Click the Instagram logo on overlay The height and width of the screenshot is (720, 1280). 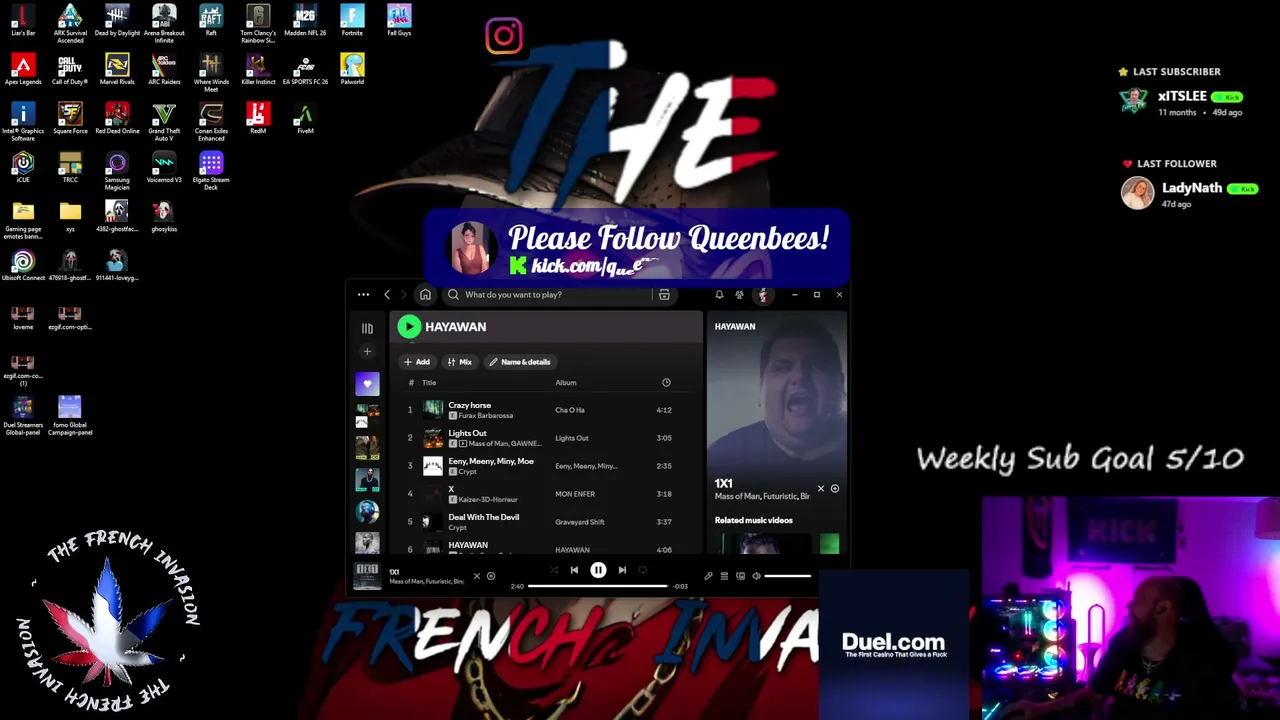(x=504, y=37)
